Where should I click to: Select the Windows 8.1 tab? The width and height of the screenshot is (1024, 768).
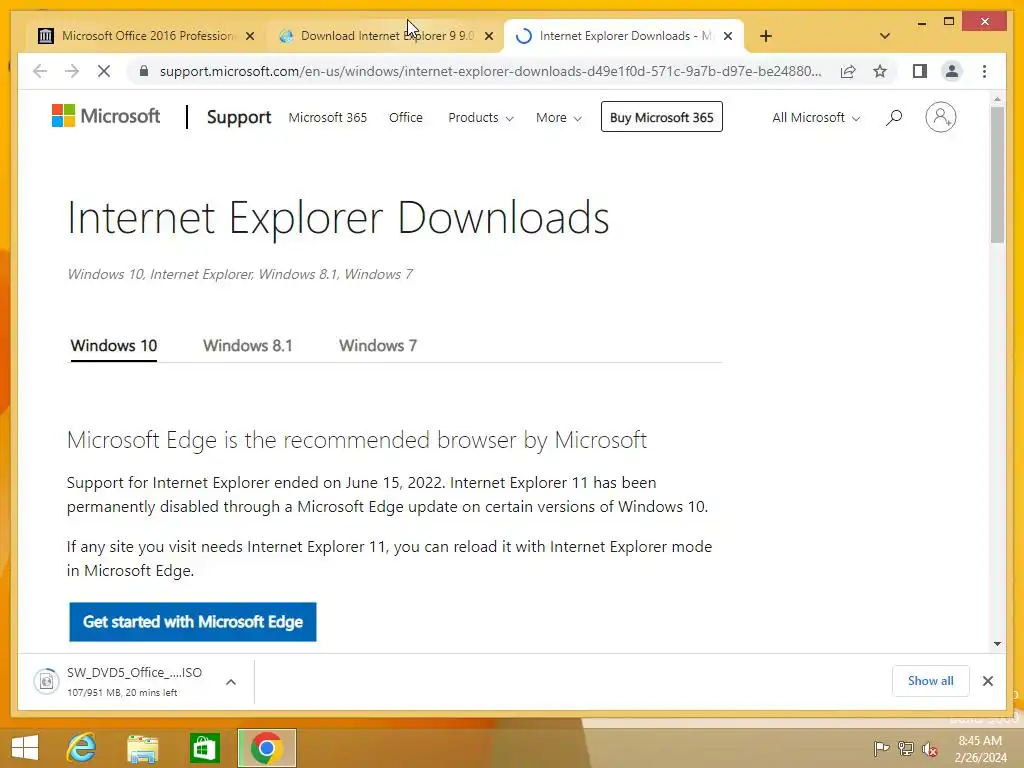[248, 345]
